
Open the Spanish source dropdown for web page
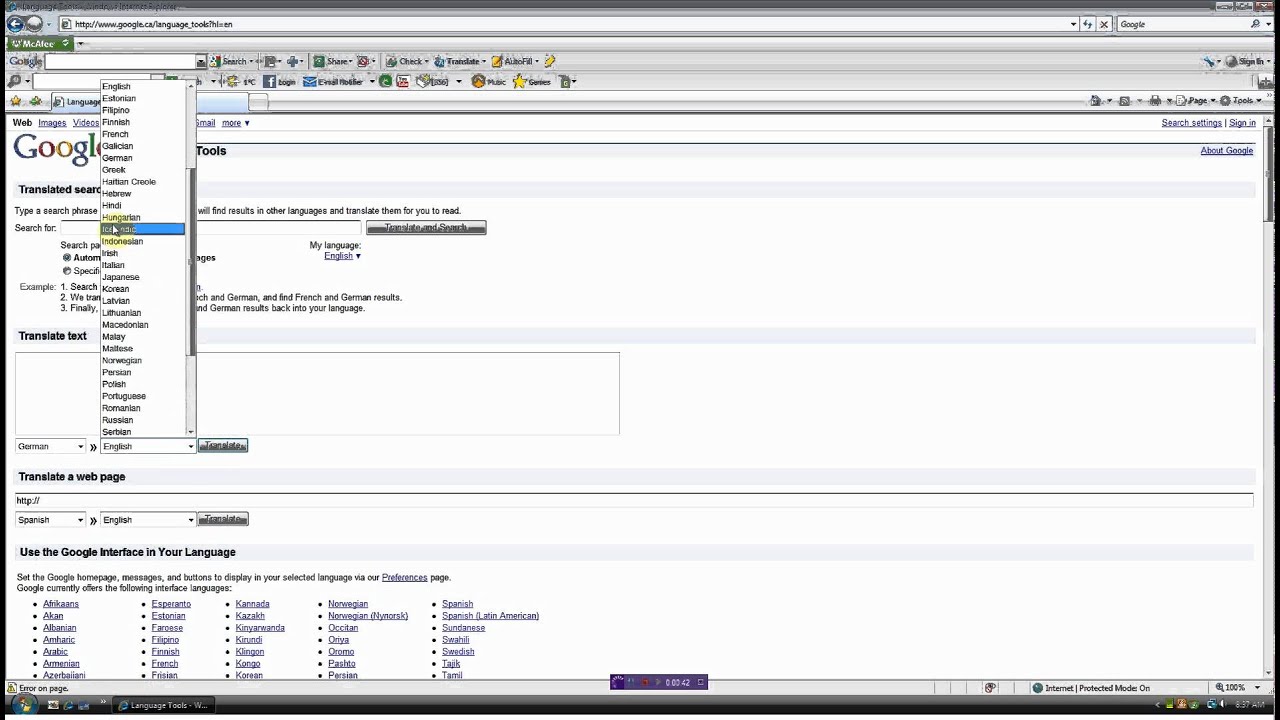coord(51,520)
